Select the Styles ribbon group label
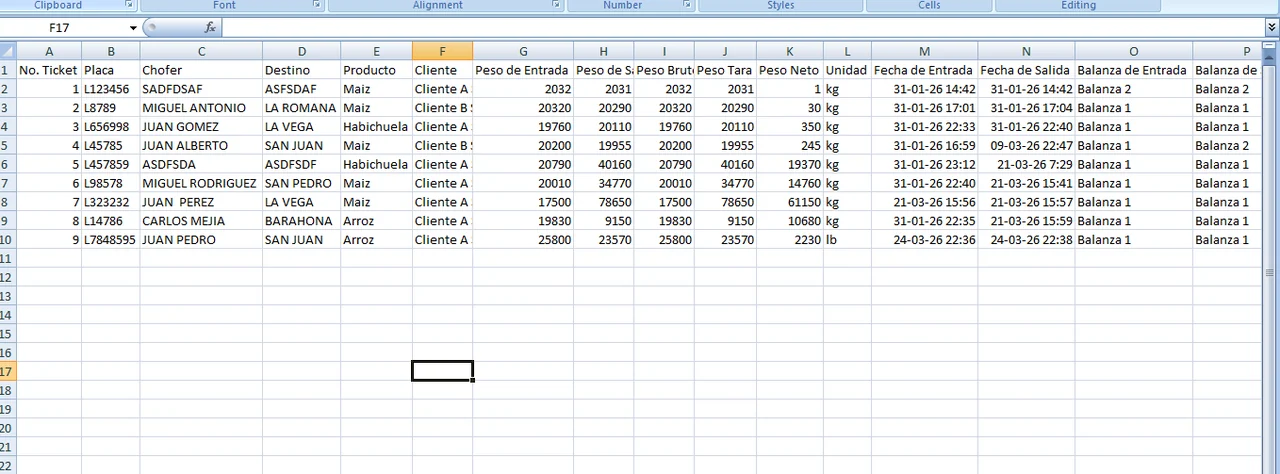 pos(781,5)
